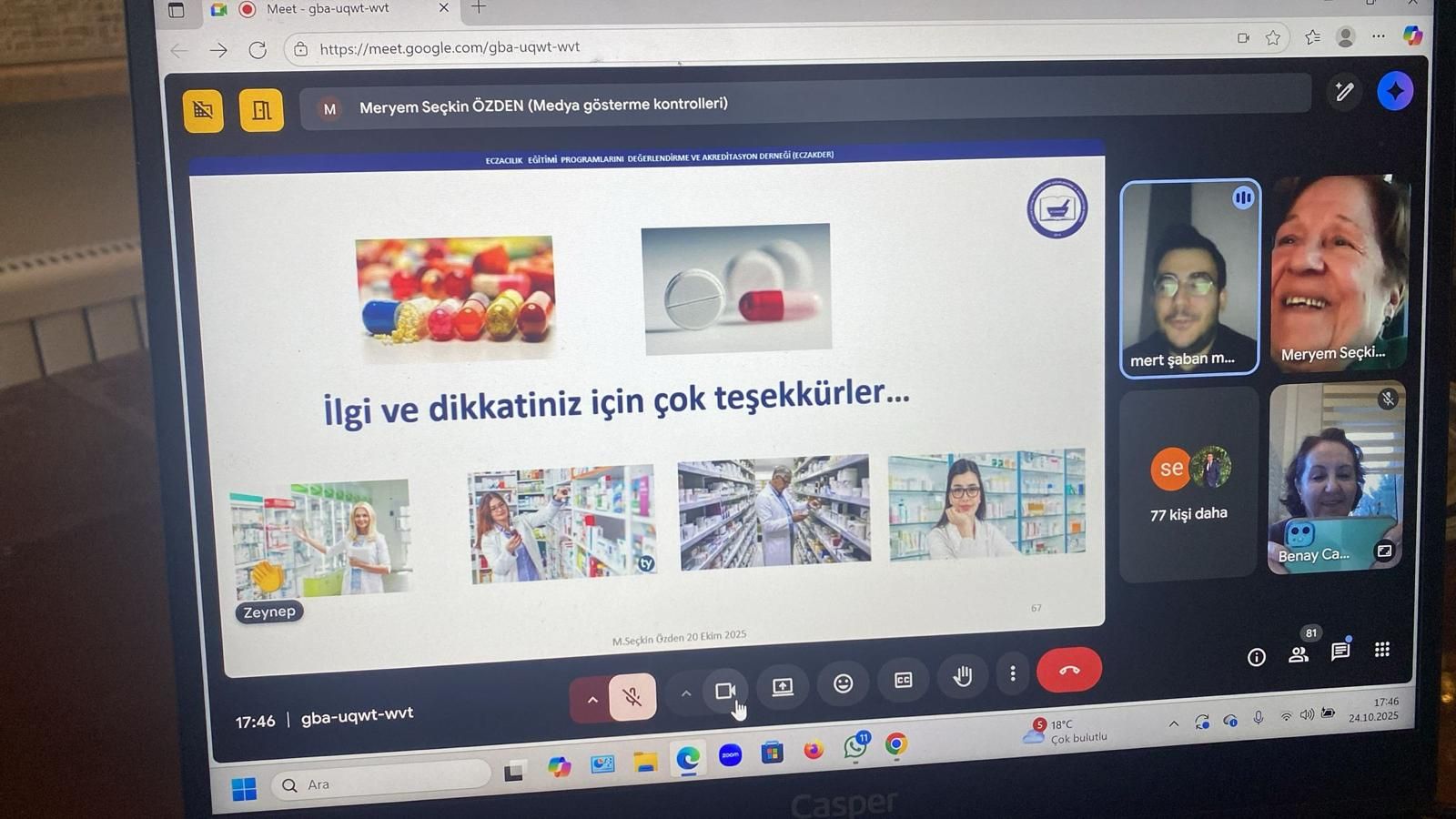Click the 77 kişi daha tile
This screenshot has height=819, width=1456.
coord(1188,484)
